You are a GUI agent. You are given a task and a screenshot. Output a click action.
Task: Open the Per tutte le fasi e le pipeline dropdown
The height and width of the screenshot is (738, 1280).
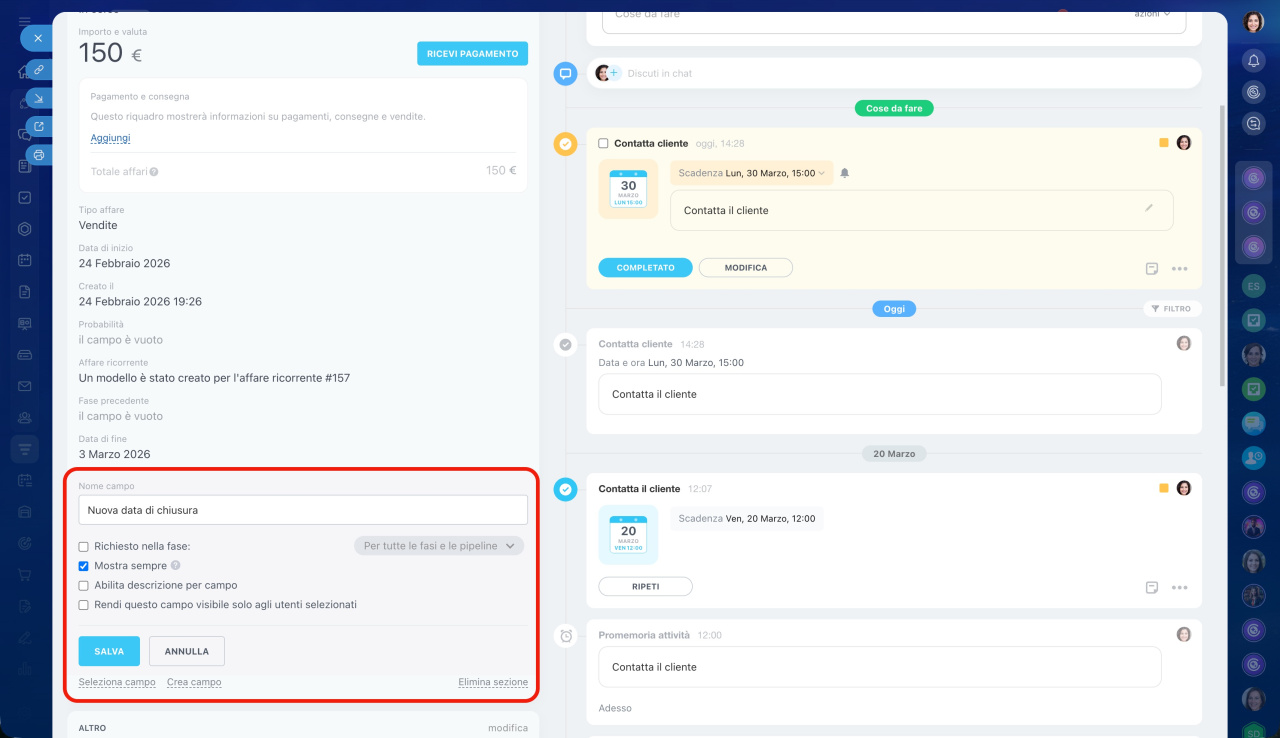point(439,546)
